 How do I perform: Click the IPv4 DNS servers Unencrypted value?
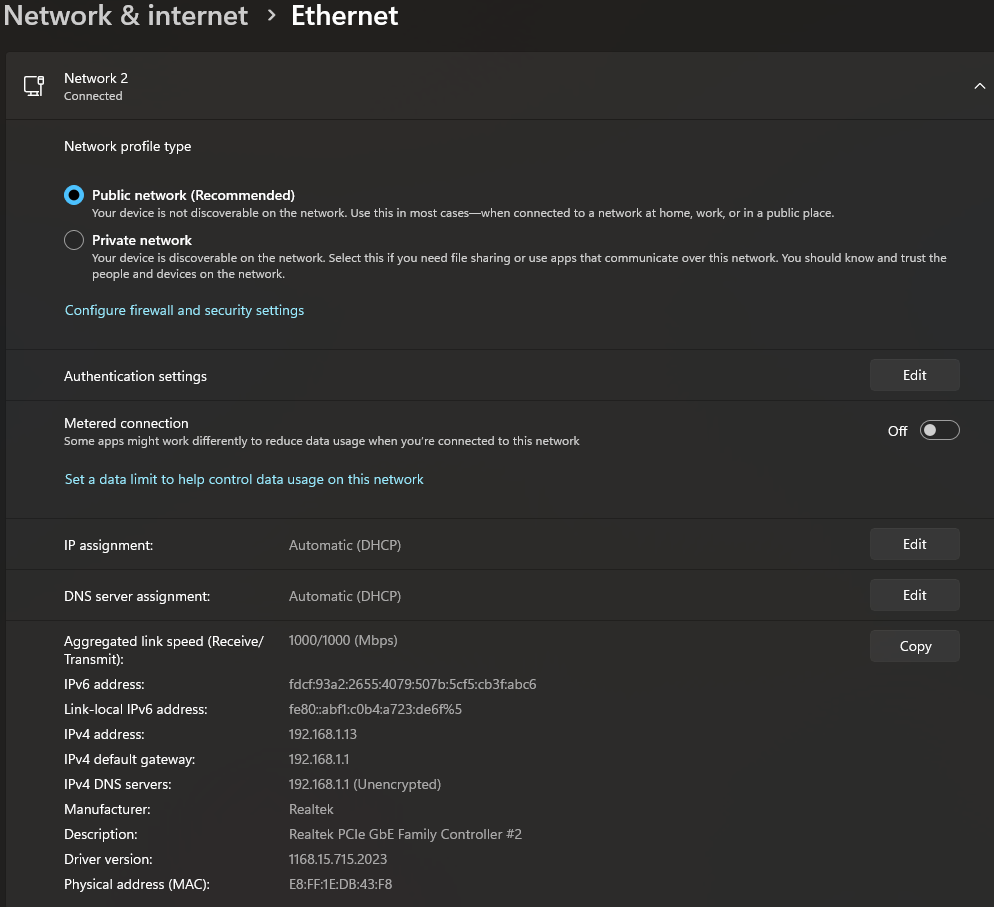point(365,784)
